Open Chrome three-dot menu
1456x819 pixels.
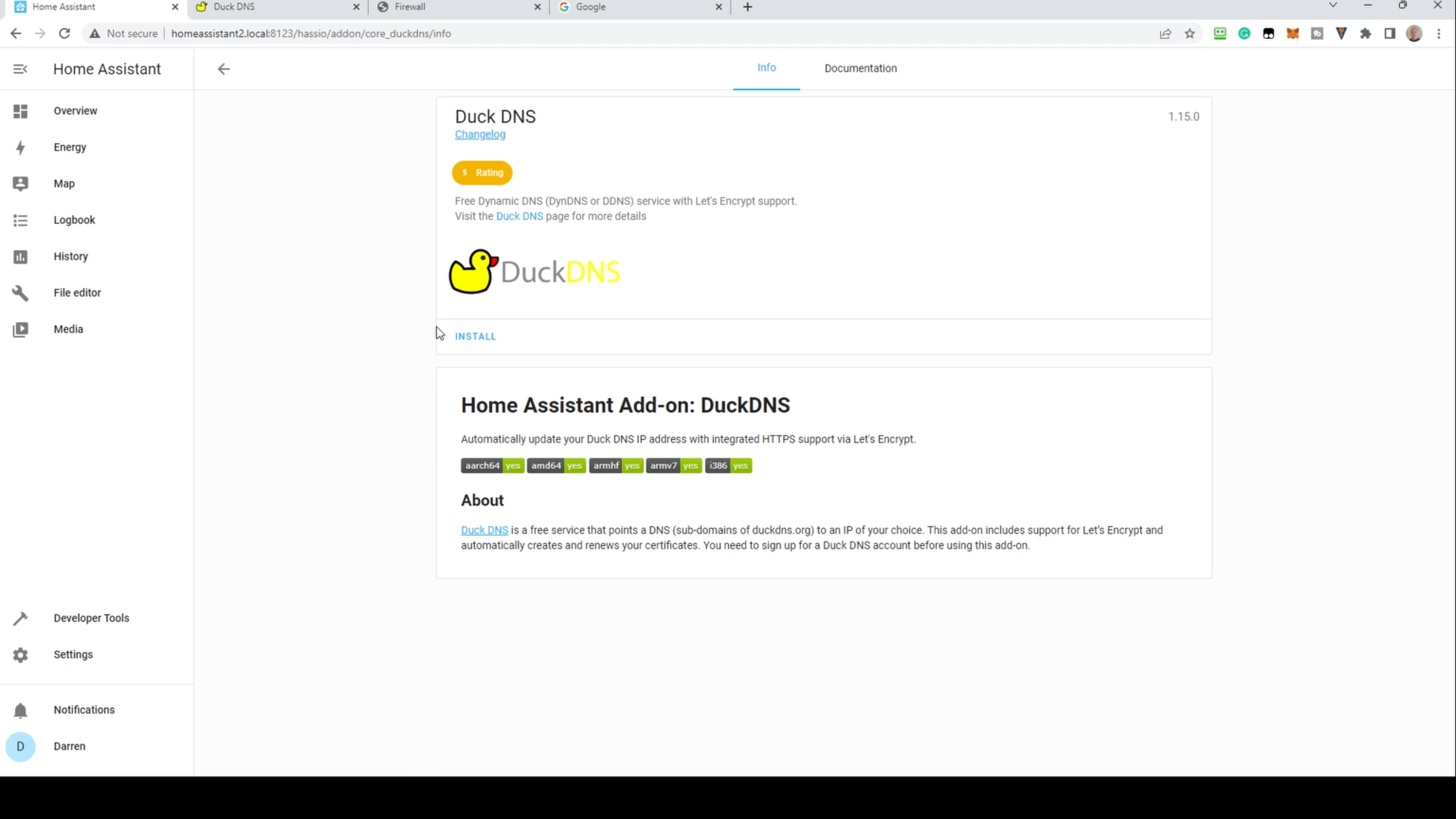pos(1439,33)
